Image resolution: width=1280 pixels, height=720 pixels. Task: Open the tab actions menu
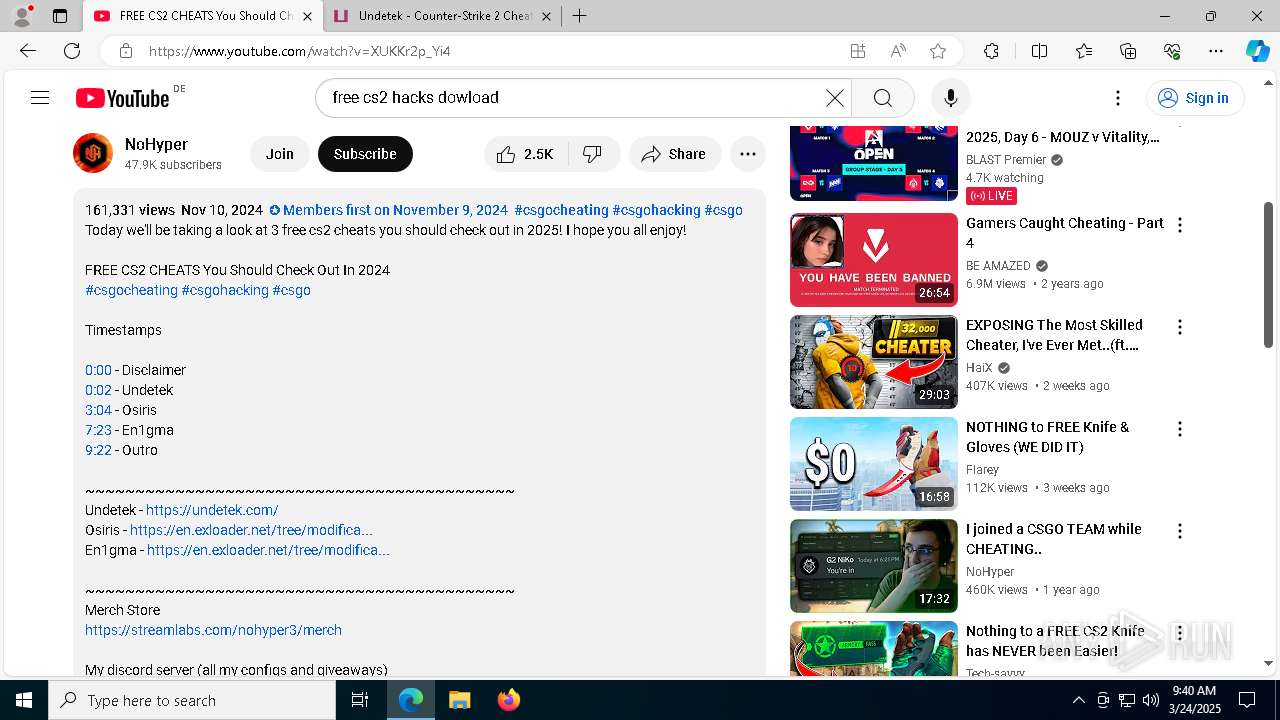(x=60, y=16)
